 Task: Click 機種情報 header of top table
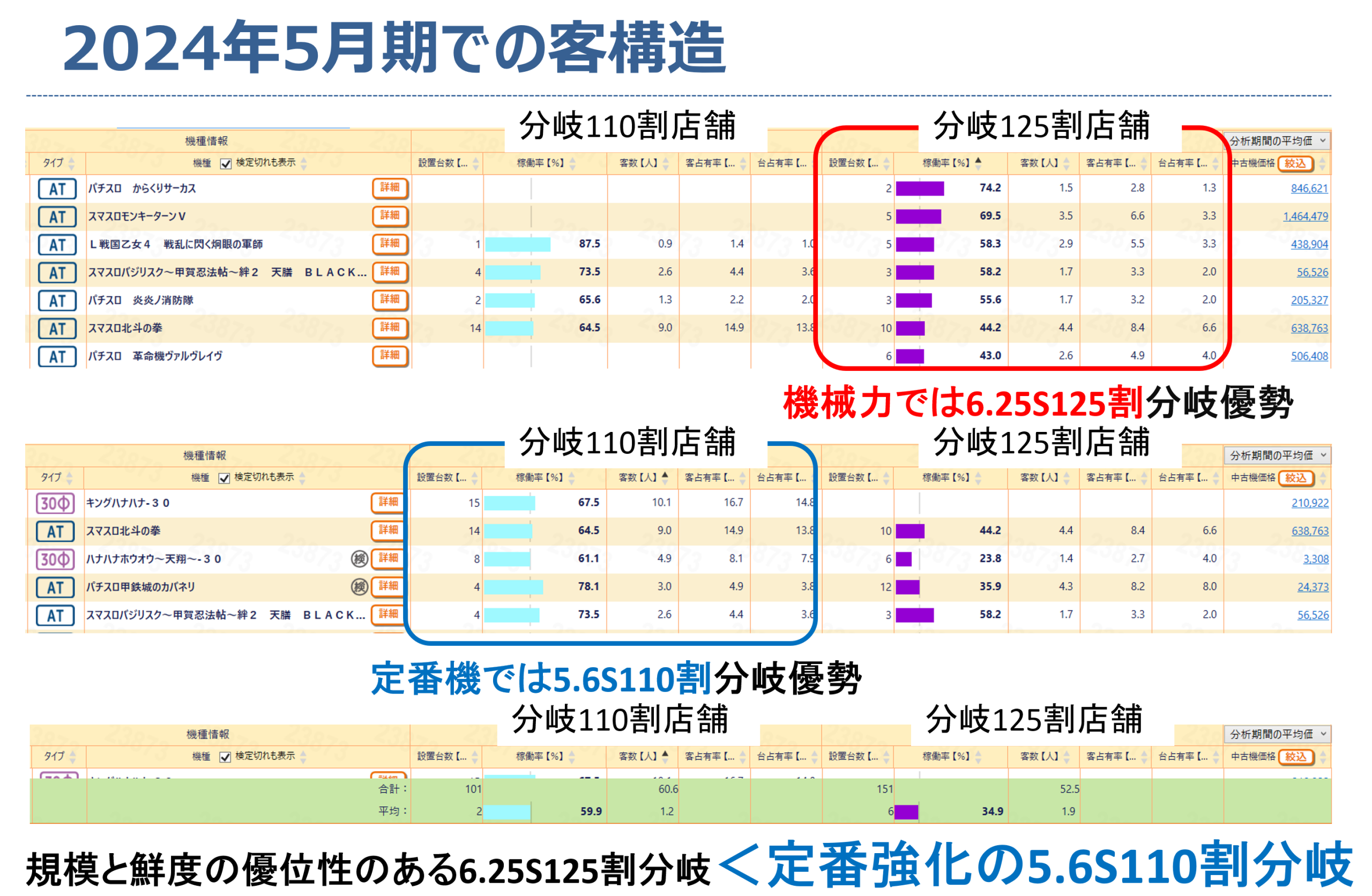pos(206,141)
